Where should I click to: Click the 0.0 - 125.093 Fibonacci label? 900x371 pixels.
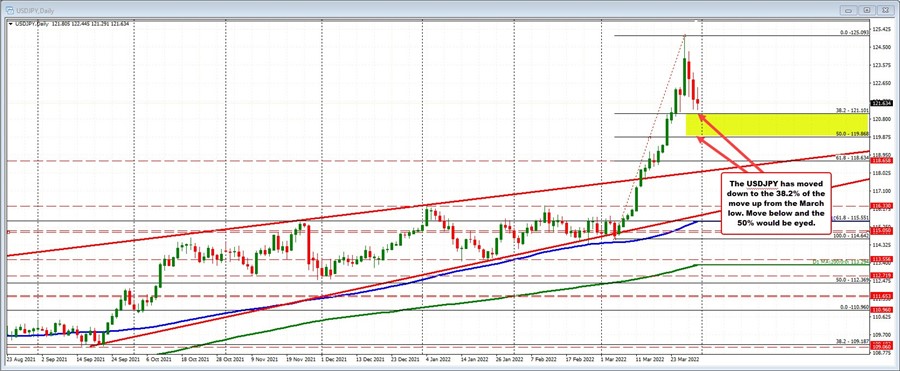[x=855, y=33]
